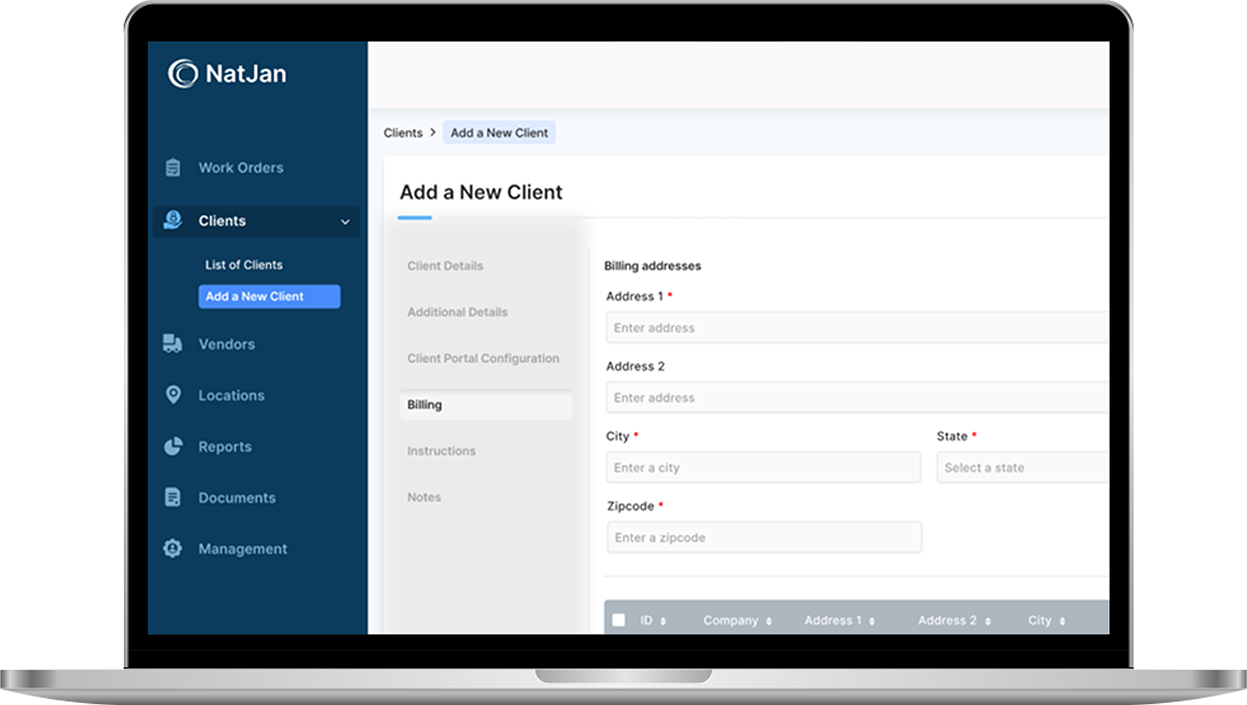Screen dimensions: 1247x705
Task: Focus the Zipcode input field
Action: click(764, 537)
